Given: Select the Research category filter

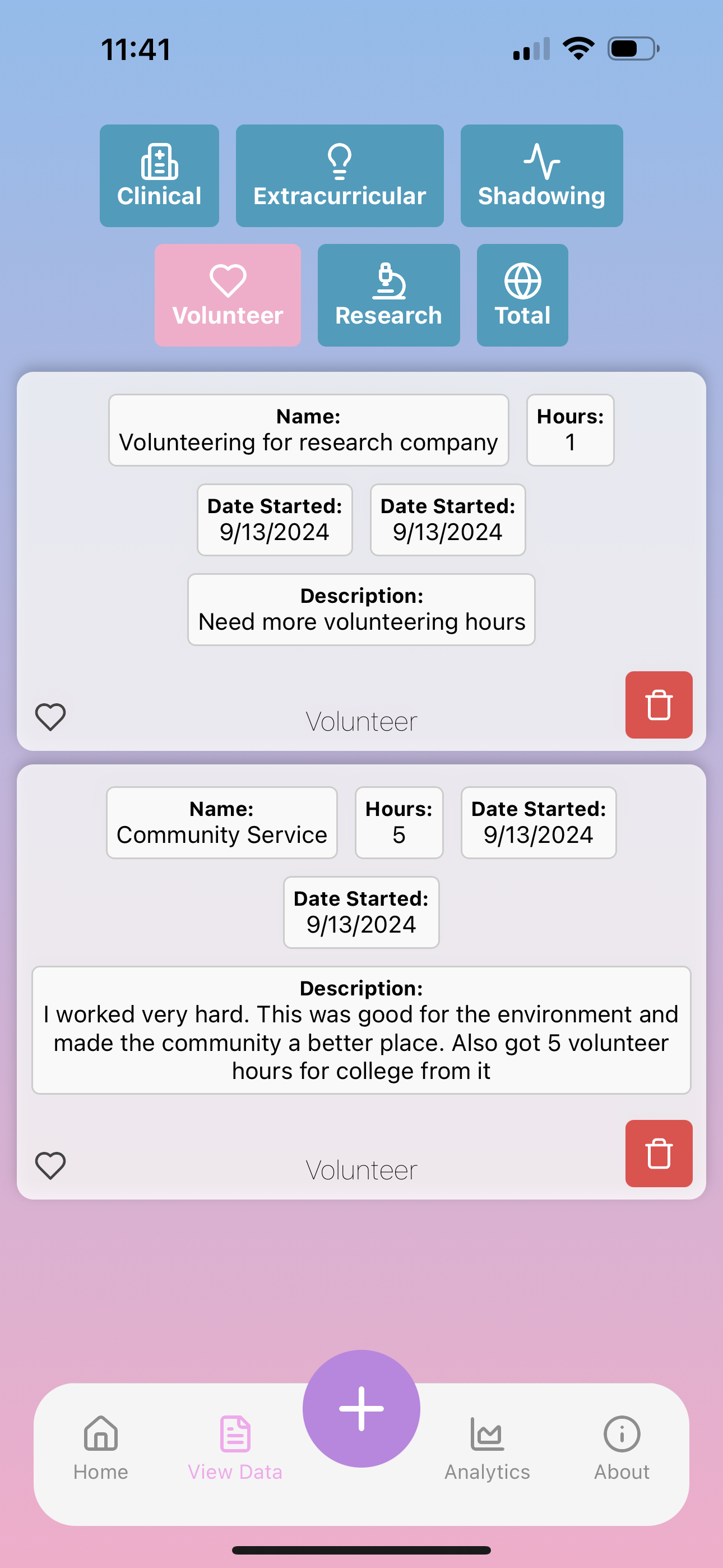Looking at the screenshot, I should (x=388, y=295).
